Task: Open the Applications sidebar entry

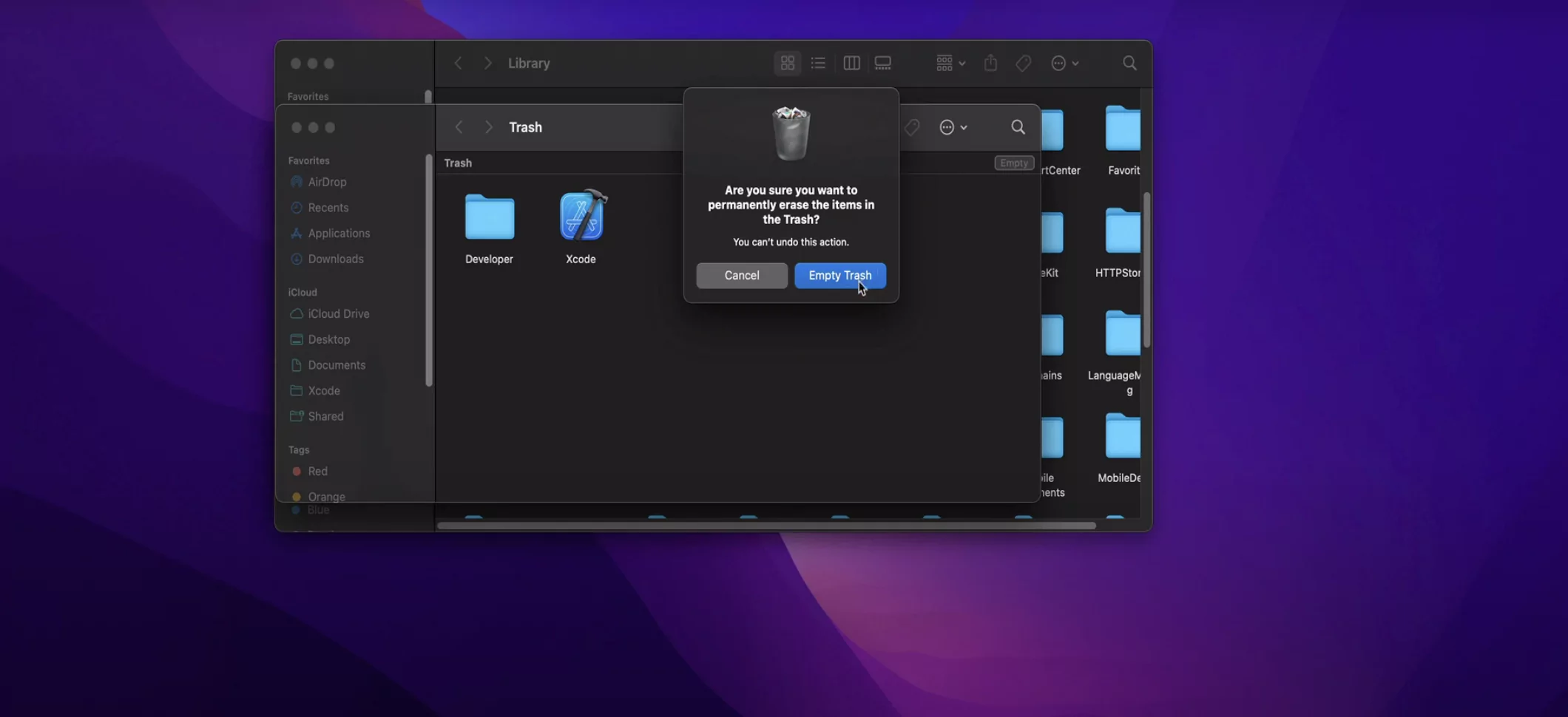Action: pos(339,233)
